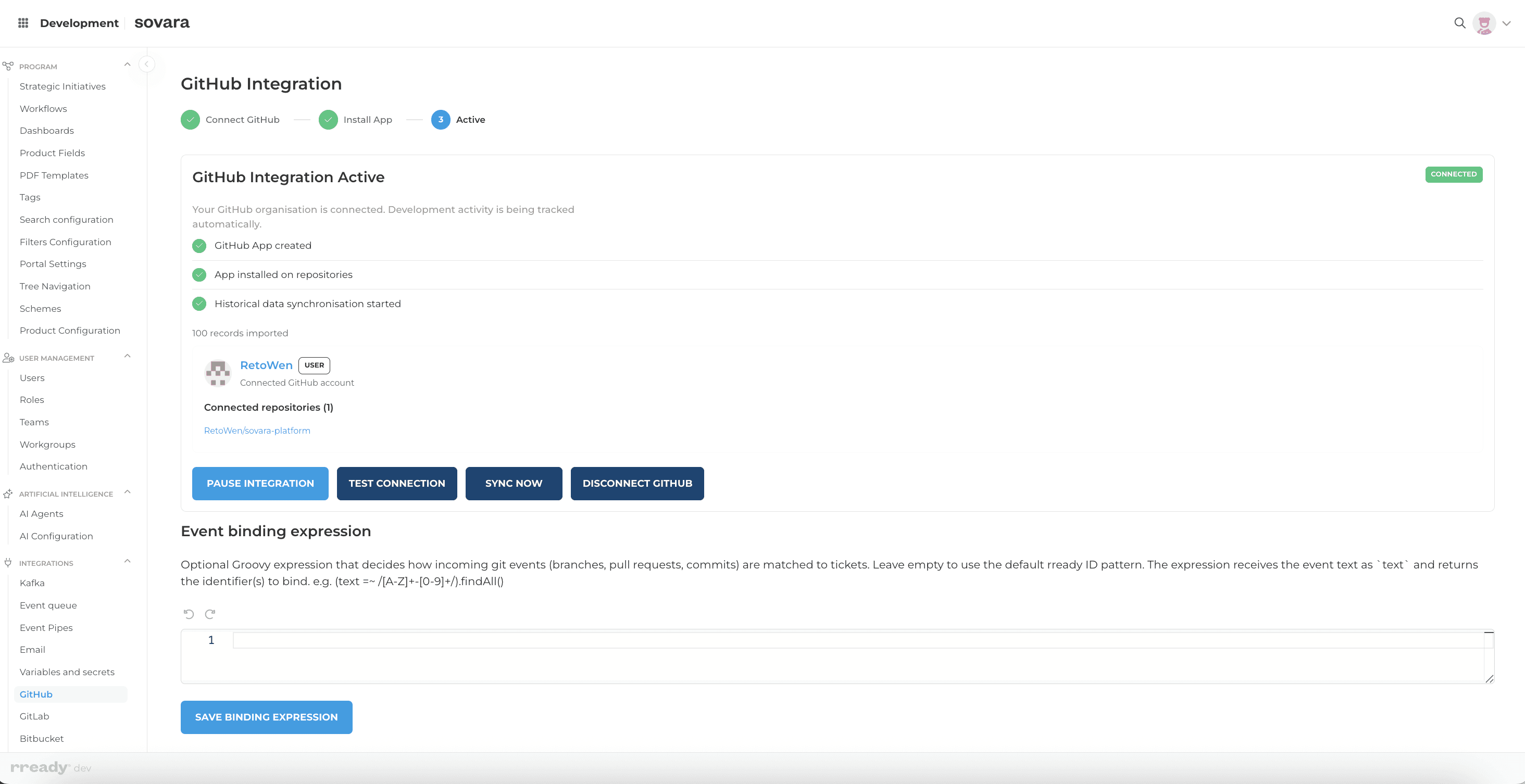Click the Install App step checkmark

click(328, 120)
